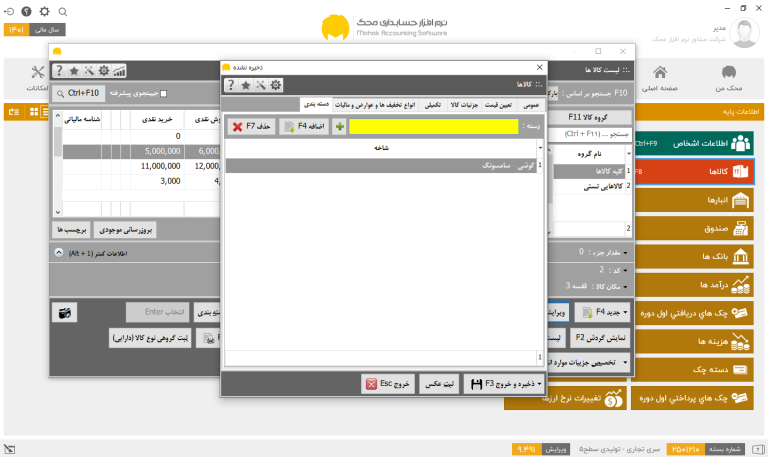Open the جدید F4 dropdown arrow
The image size is (768, 457).
[x=625, y=312]
